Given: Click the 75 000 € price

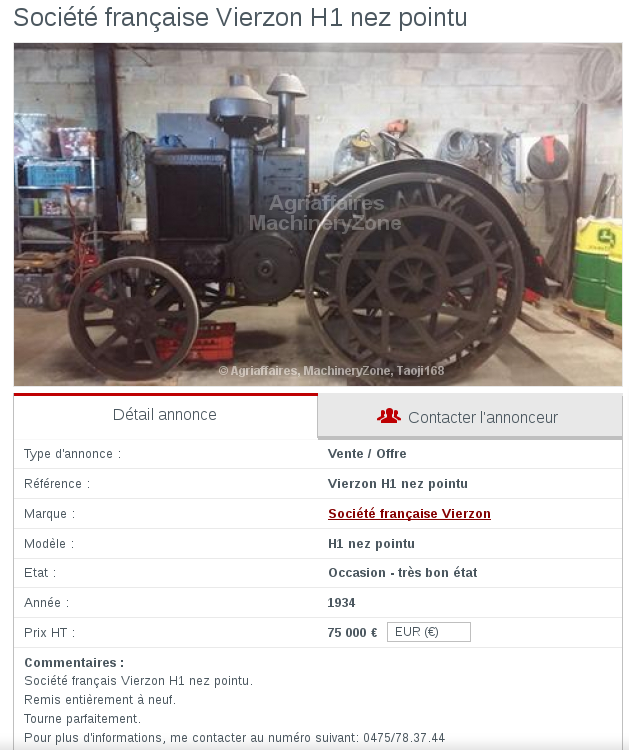Looking at the screenshot, I should pyautogui.click(x=353, y=633).
